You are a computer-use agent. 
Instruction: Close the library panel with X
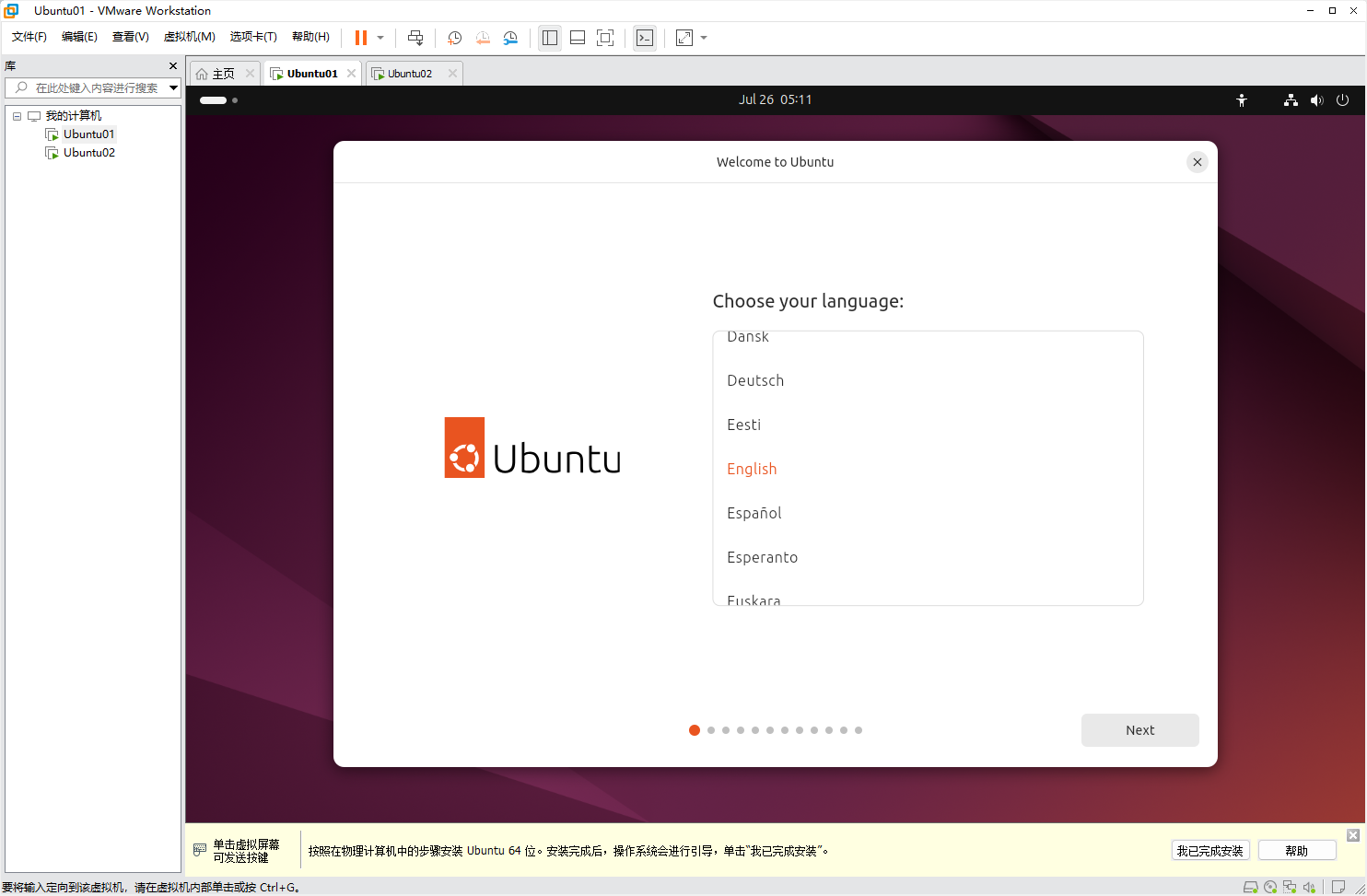[x=173, y=66]
